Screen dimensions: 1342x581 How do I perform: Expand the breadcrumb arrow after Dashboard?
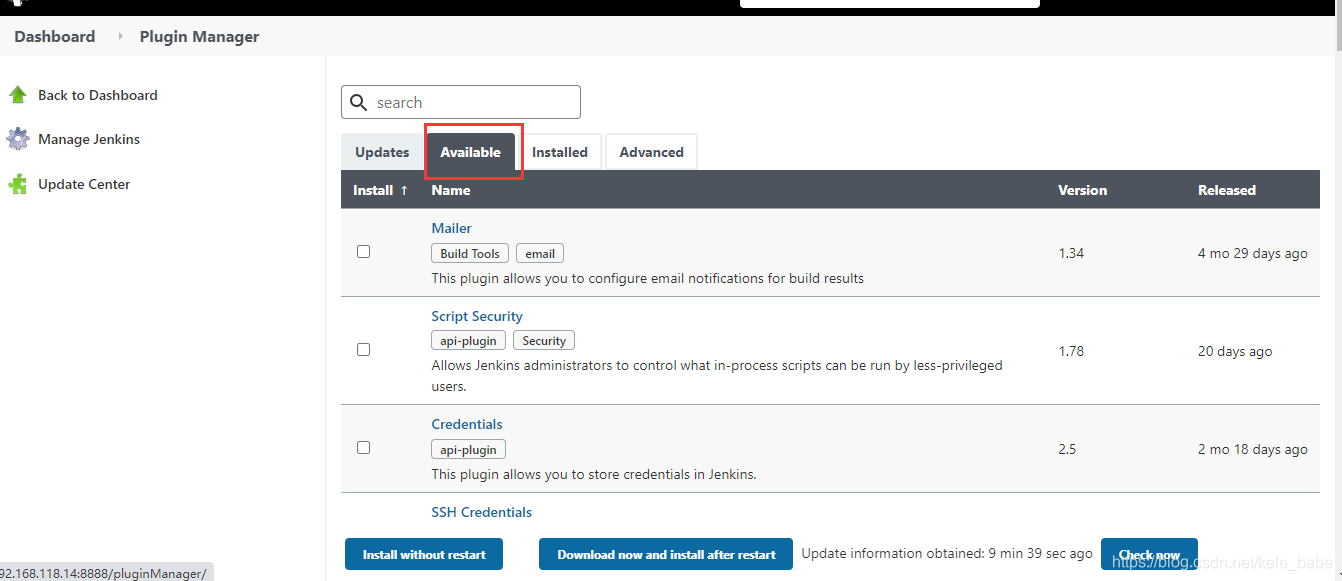(x=120, y=36)
